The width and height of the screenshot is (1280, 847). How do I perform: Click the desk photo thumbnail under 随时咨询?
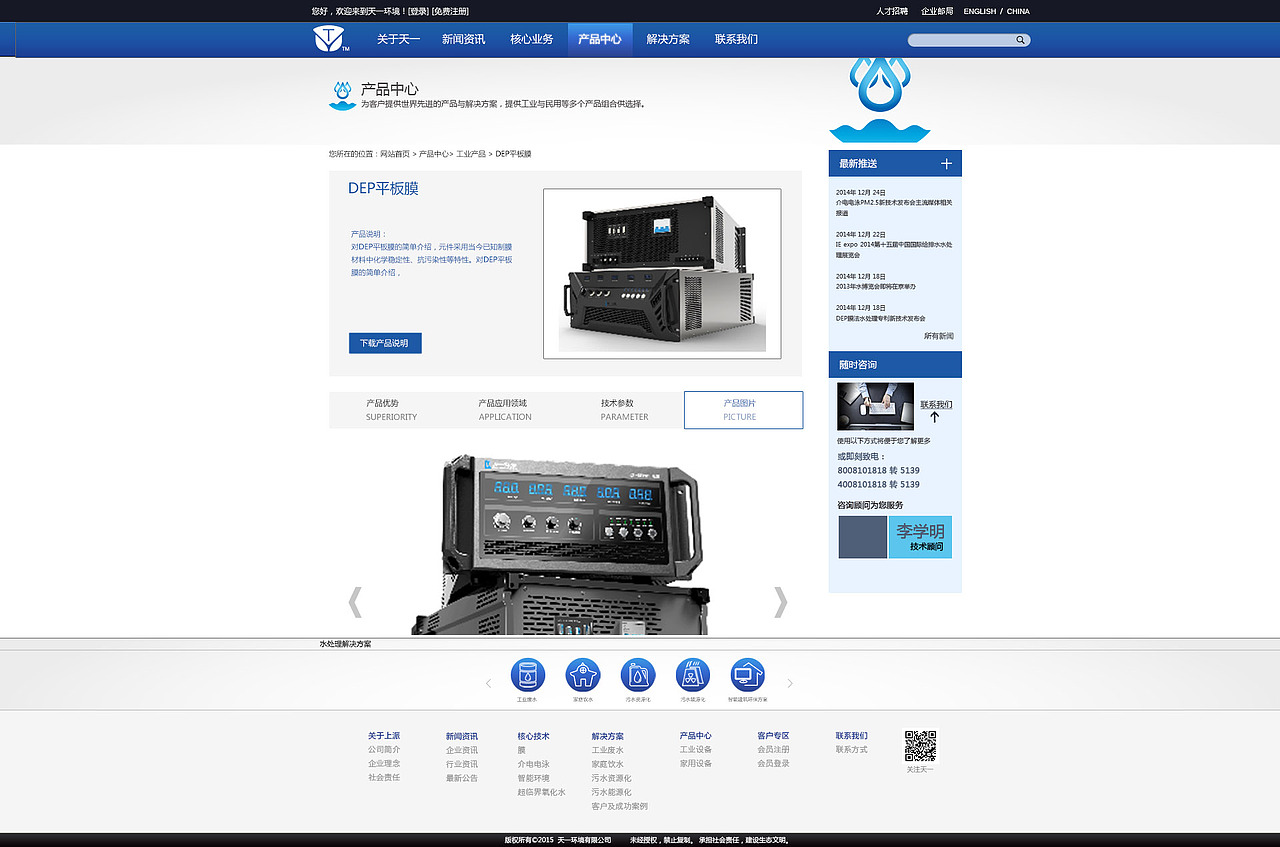(x=875, y=406)
